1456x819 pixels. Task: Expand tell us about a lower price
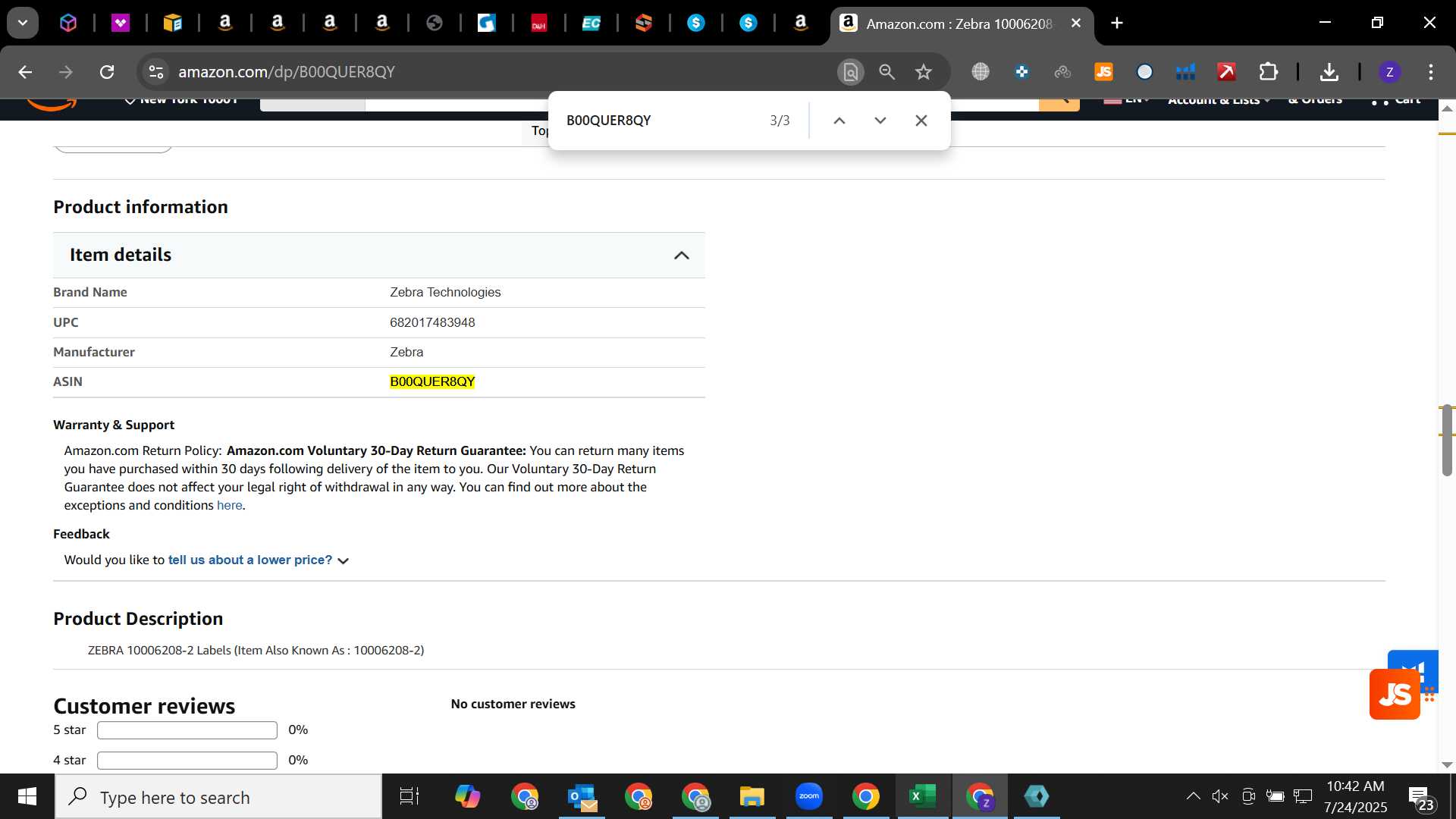pyautogui.click(x=258, y=560)
